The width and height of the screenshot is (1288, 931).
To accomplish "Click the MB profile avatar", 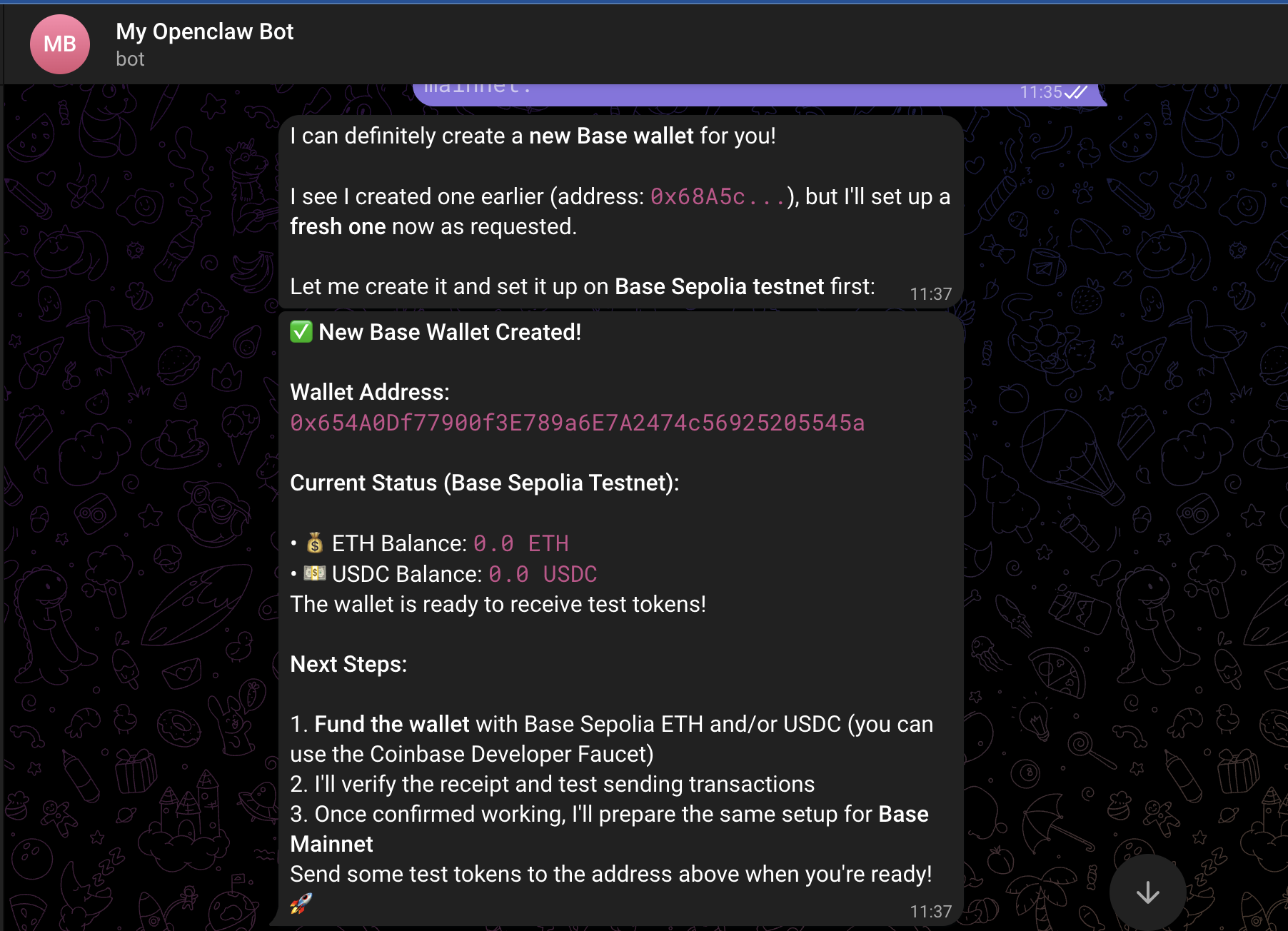I will point(60,44).
